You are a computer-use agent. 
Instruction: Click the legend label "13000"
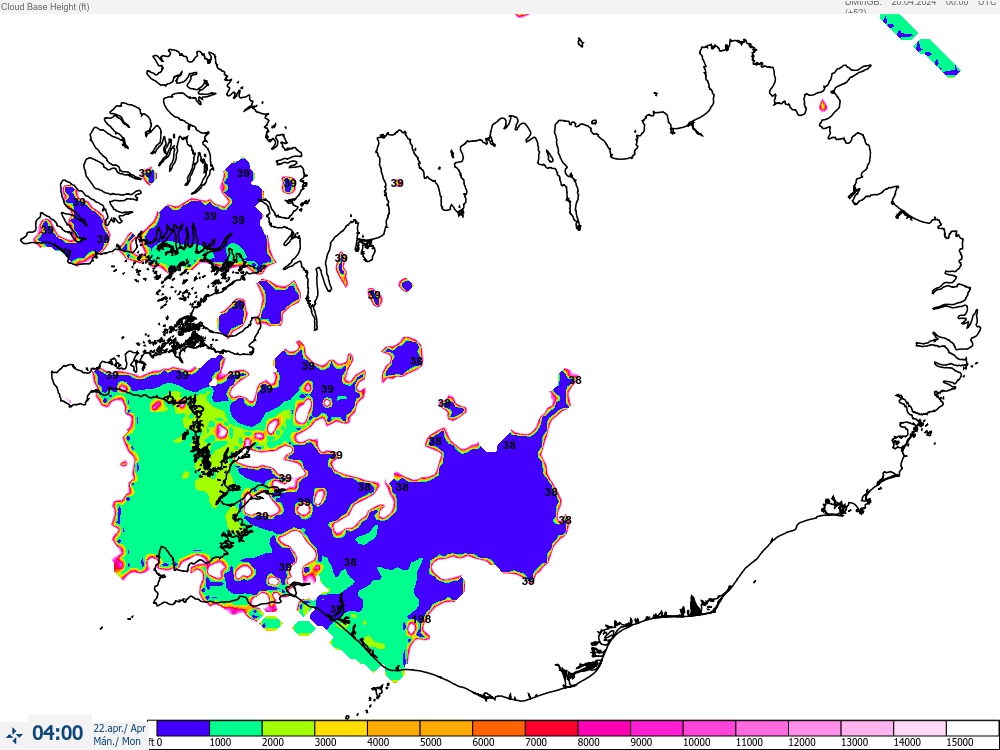pyautogui.click(x=853, y=742)
